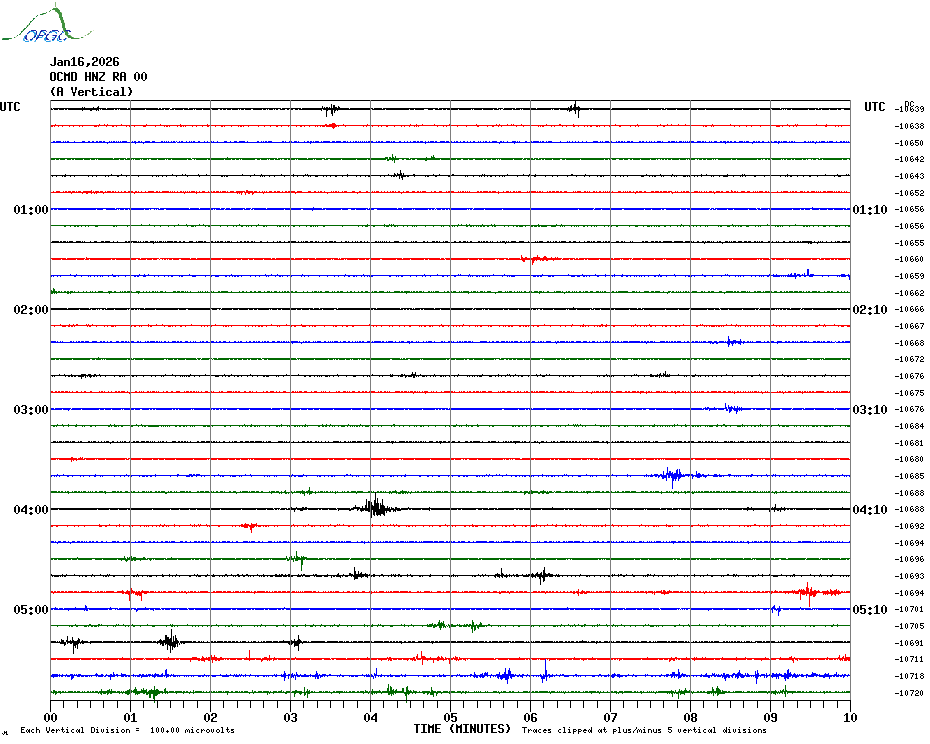
Task: Click the 05 minute tick on bottom axis
Action: pos(450,717)
